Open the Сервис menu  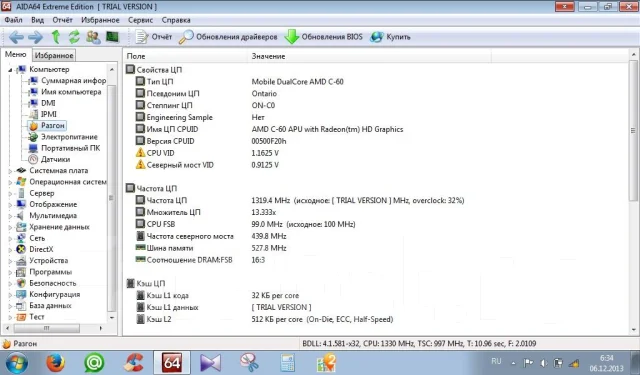pos(140,20)
